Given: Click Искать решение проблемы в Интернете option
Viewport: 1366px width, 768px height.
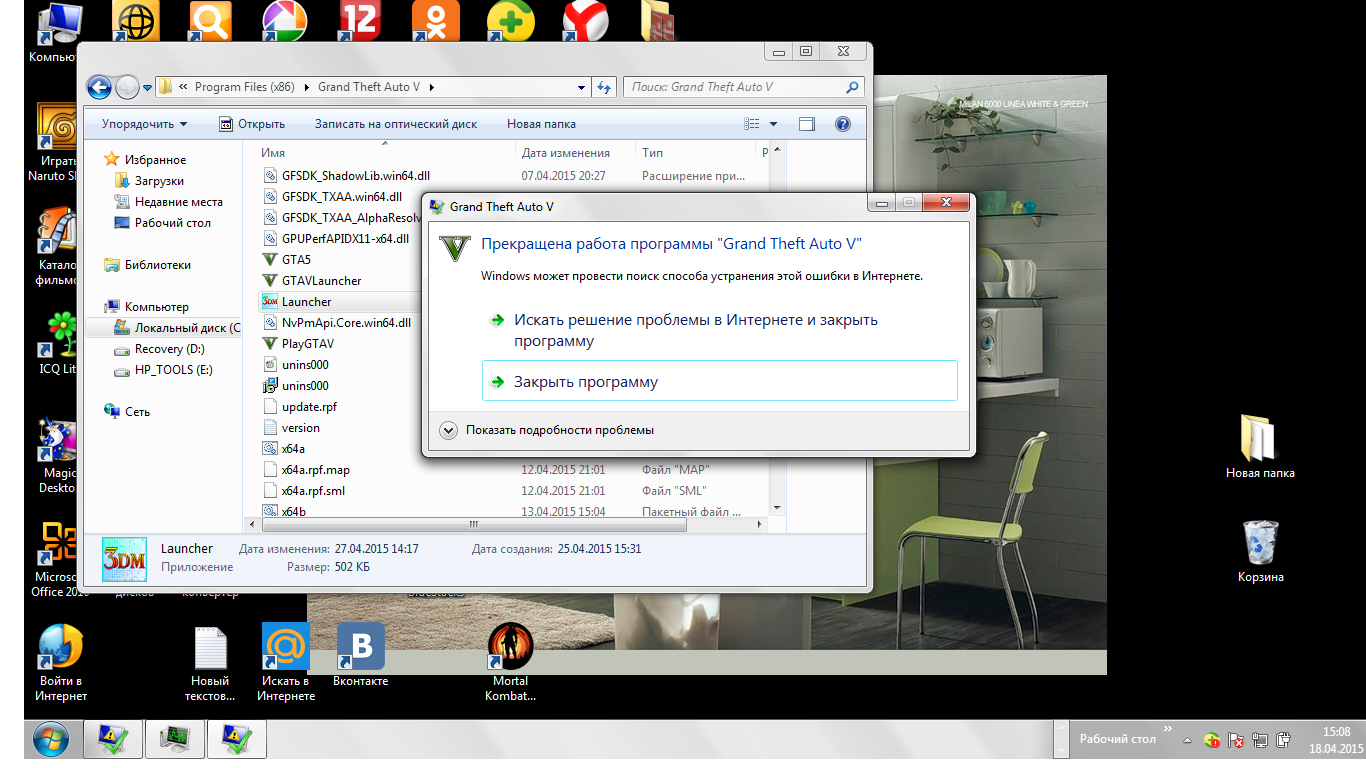Looking at the screenshot, I should coord(717,330).
